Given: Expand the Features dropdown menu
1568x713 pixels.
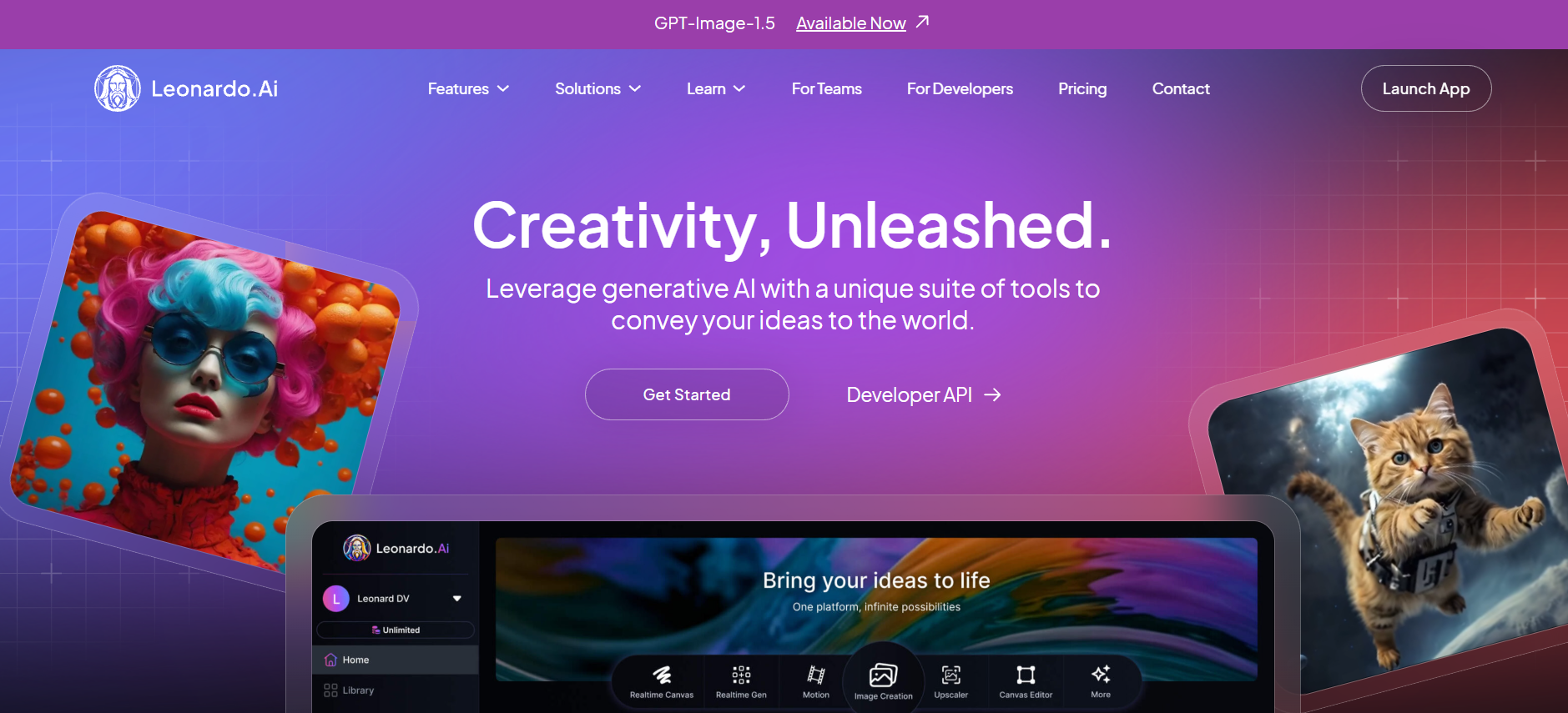Looking at the screenshot, I should pyautogui.click(x=468, y=88).
